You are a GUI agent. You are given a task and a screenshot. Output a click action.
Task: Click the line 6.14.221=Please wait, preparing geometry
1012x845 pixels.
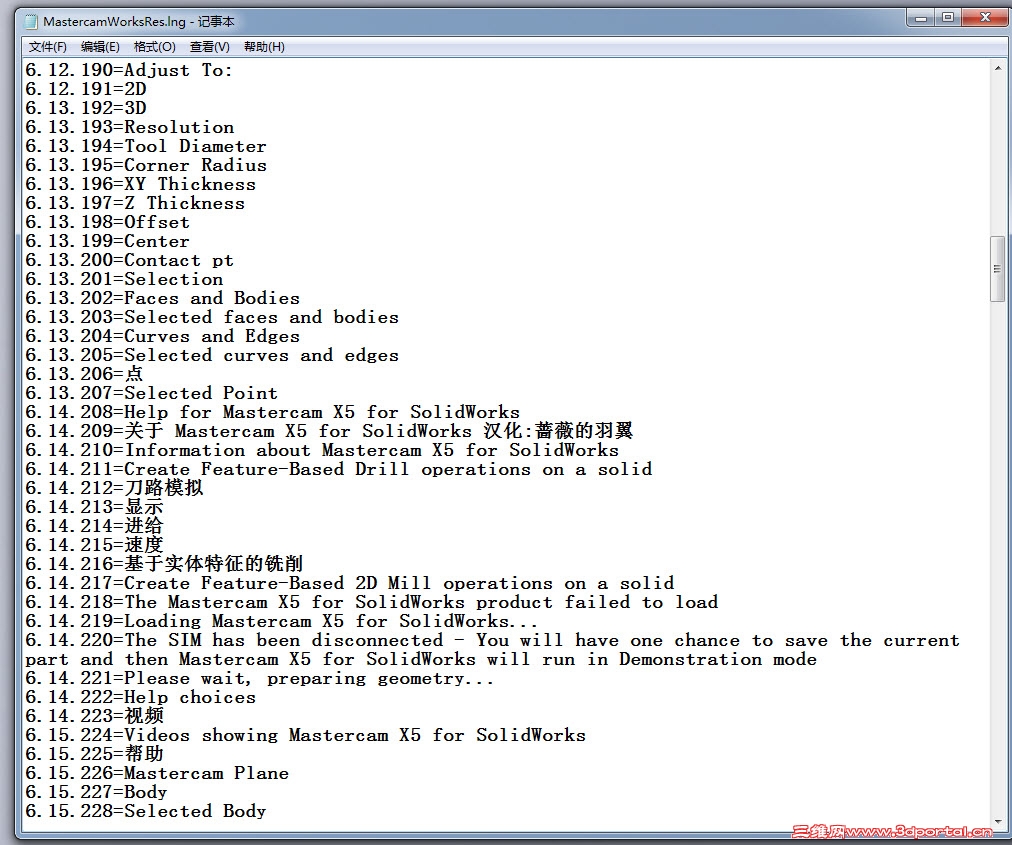click(259, 678)
